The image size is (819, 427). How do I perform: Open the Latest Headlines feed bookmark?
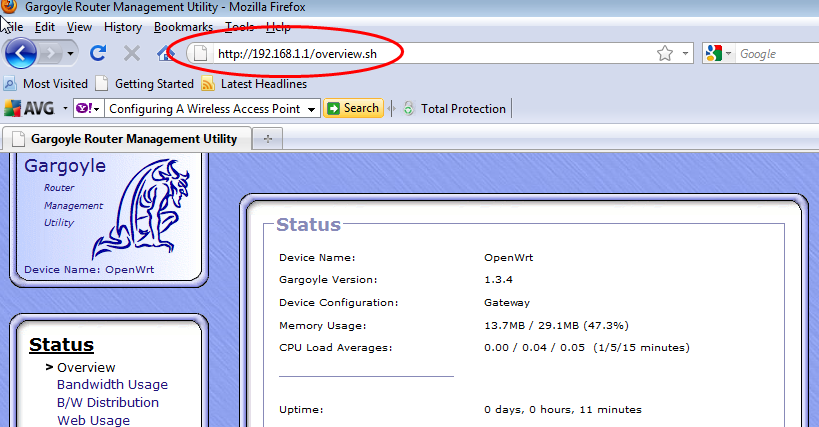[x=254, y=84]
